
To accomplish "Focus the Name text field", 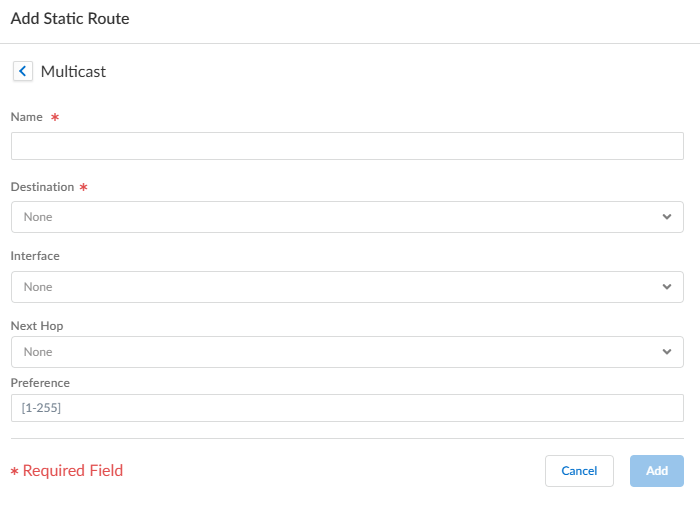I will coord(347,146).
